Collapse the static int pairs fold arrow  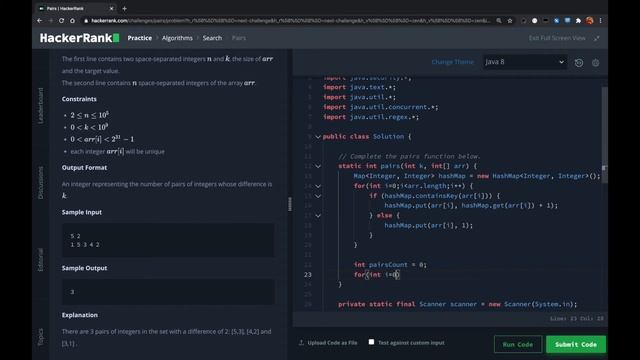coord(318,166)
